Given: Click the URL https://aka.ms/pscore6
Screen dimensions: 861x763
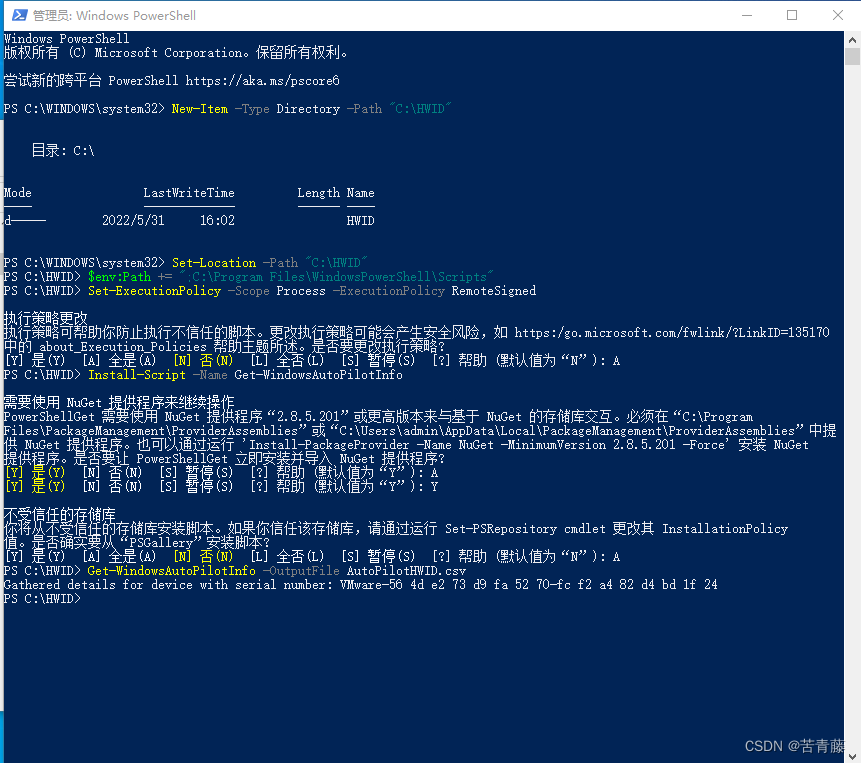Looking at the screenshot, I should pos(262,81).
